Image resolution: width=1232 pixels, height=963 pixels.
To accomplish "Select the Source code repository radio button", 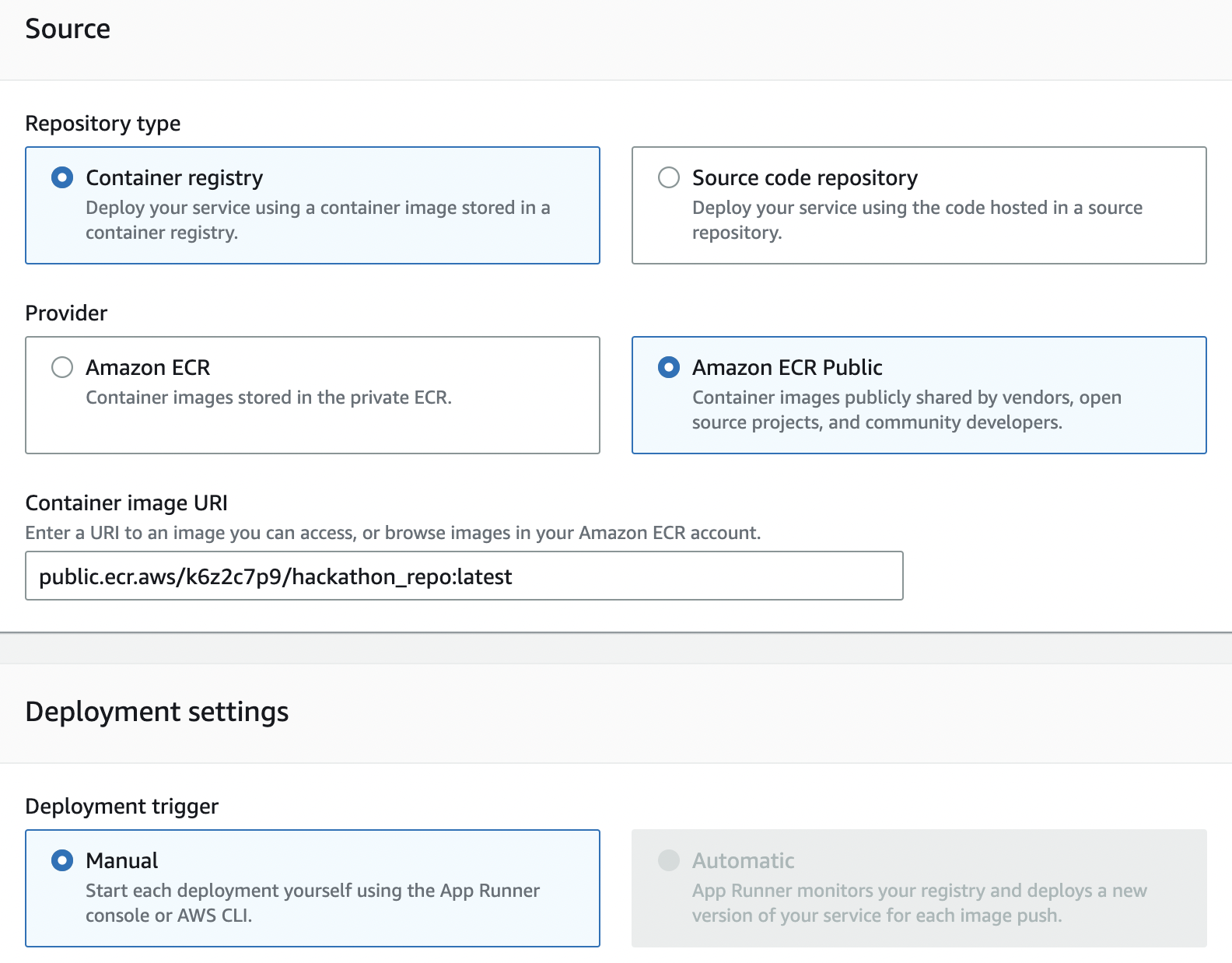I will coord(669,177).
